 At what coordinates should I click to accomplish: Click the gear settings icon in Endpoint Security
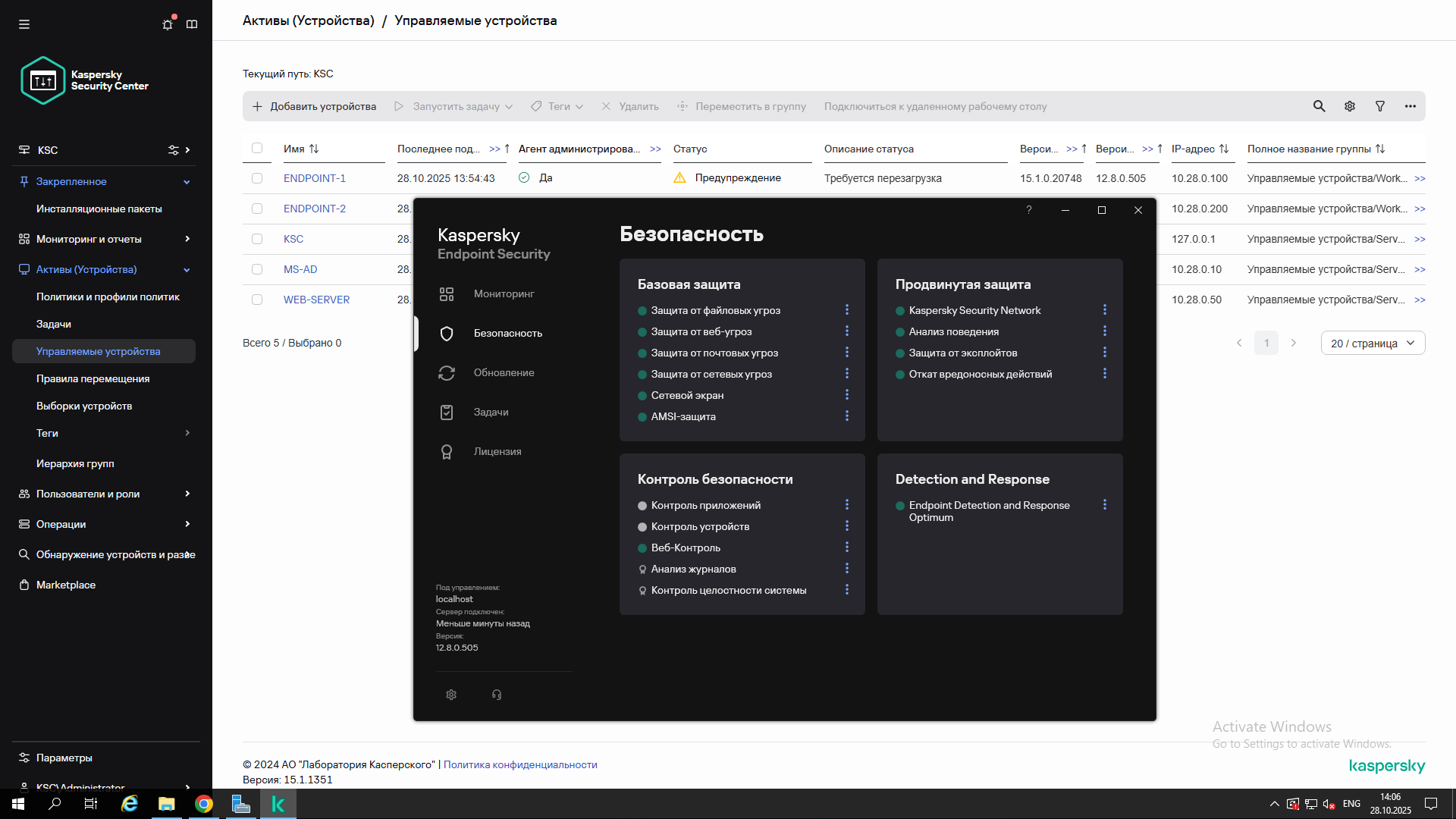point(451,695)
